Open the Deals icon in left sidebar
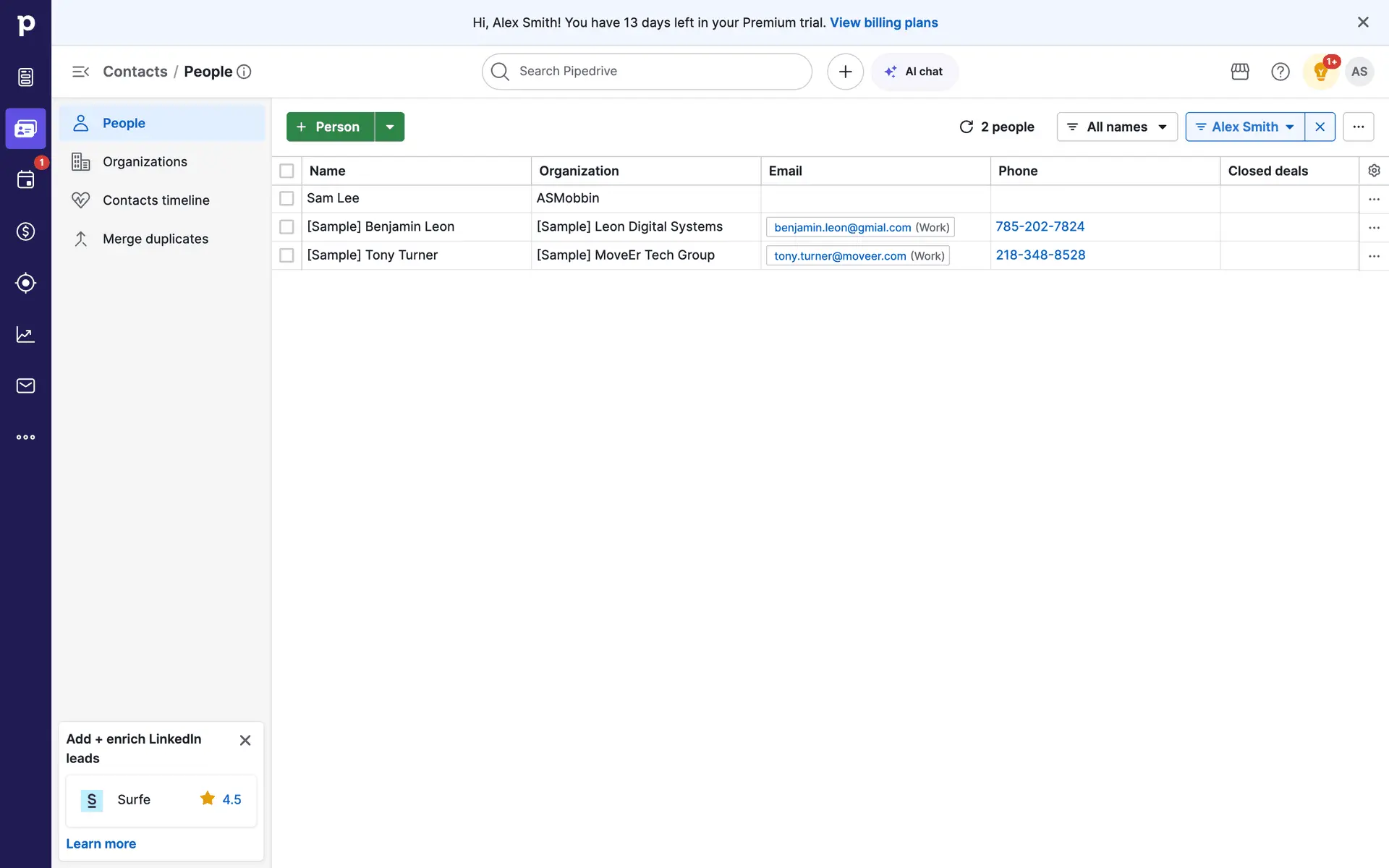Image resolution: width=1389 pixels, height=868 pixels. [x=25, y=231]
